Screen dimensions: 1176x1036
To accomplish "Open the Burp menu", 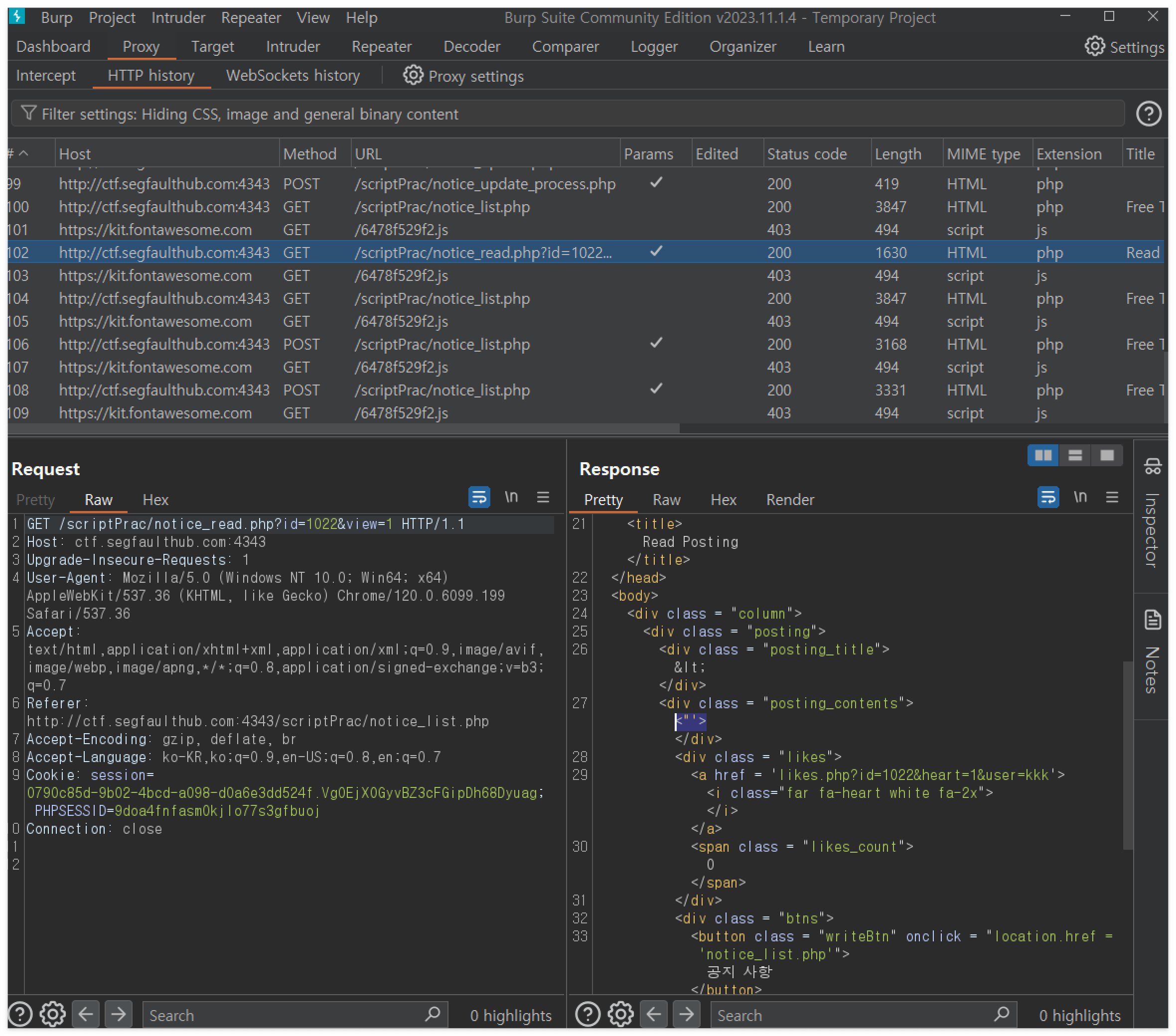I will (56, 18).
